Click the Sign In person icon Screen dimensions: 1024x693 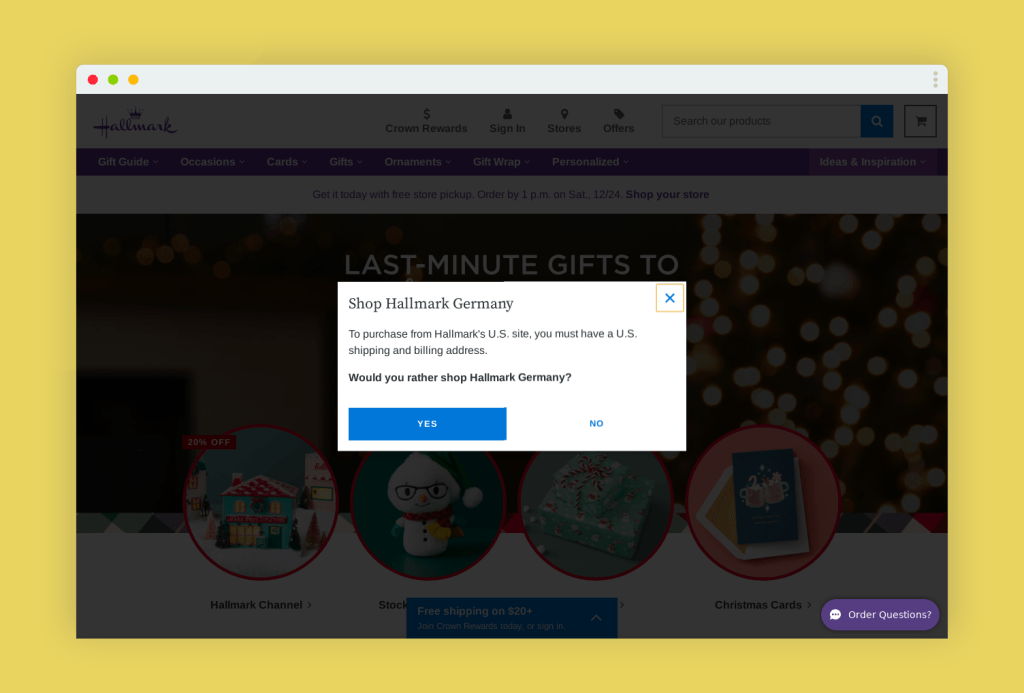point(507,114)
